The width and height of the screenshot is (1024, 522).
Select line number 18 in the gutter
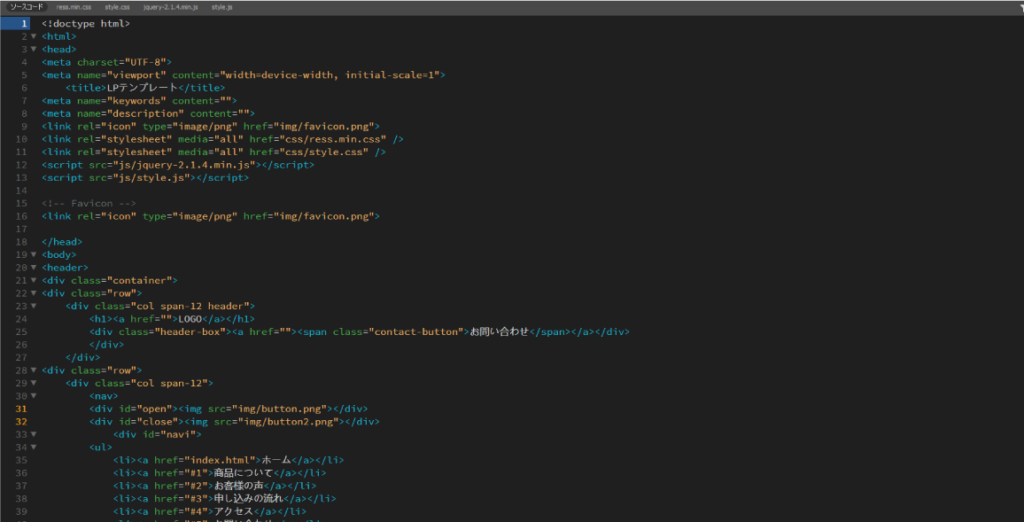(22, 242)
